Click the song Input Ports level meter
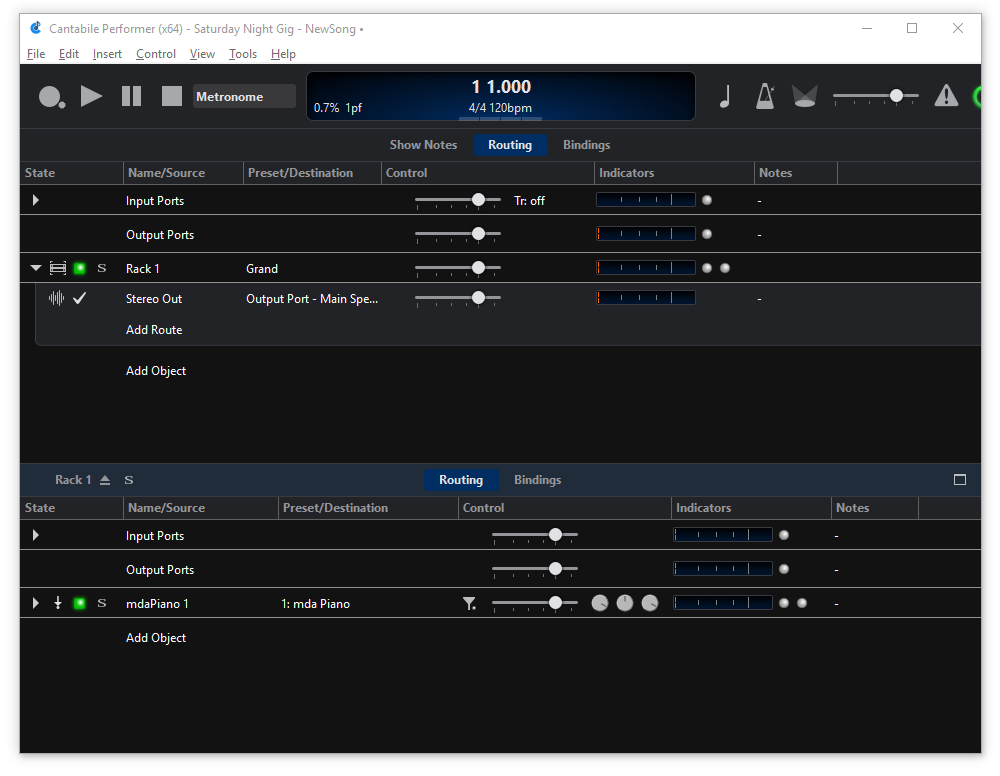 point(645,200)
